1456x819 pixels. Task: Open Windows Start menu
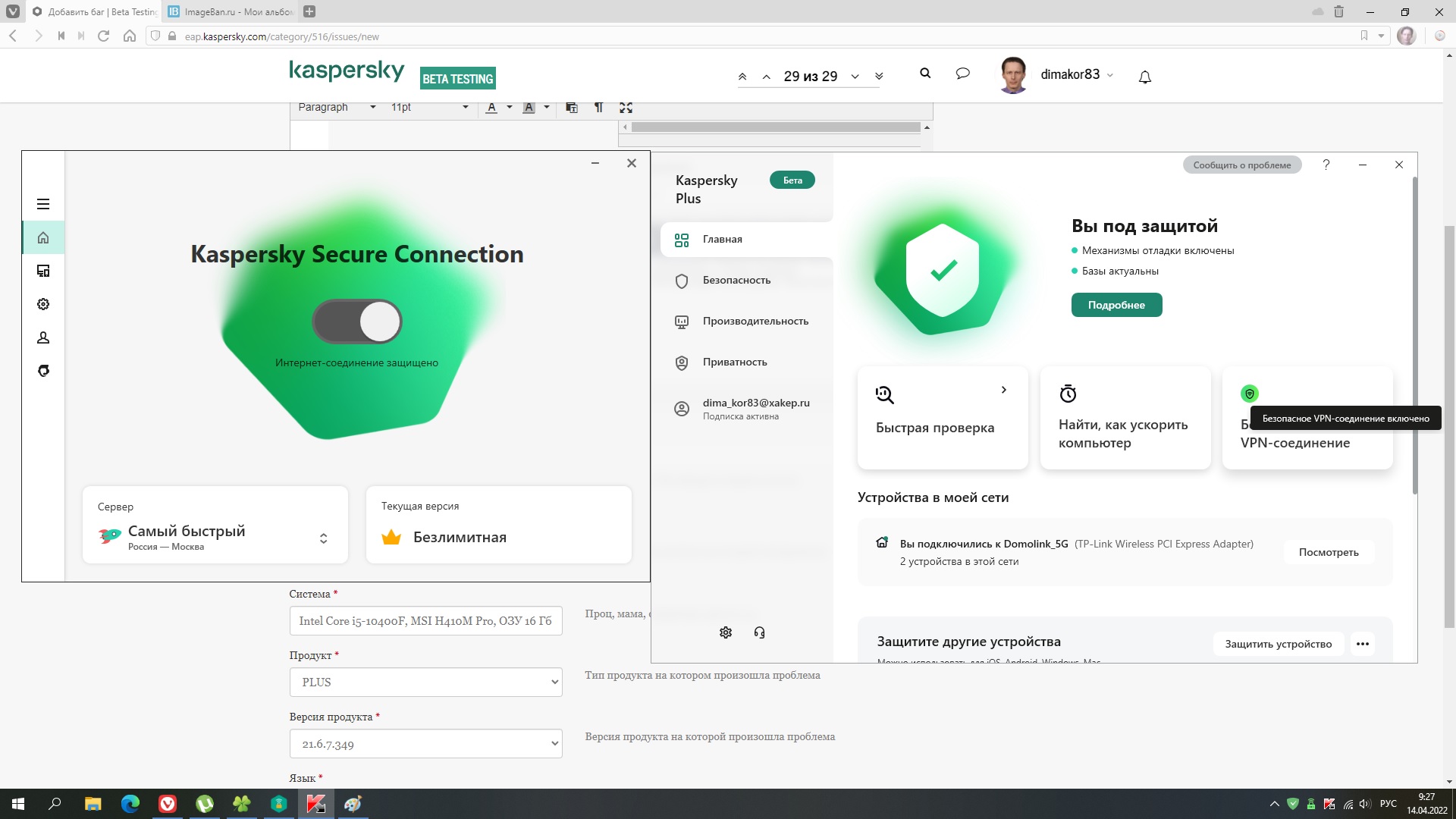pos(18,804)
